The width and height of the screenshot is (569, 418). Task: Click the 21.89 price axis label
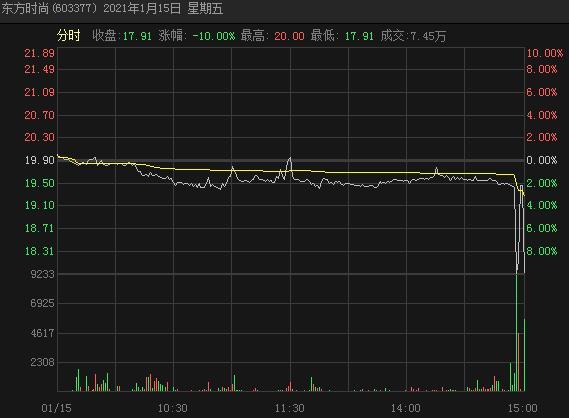(39, 53)
